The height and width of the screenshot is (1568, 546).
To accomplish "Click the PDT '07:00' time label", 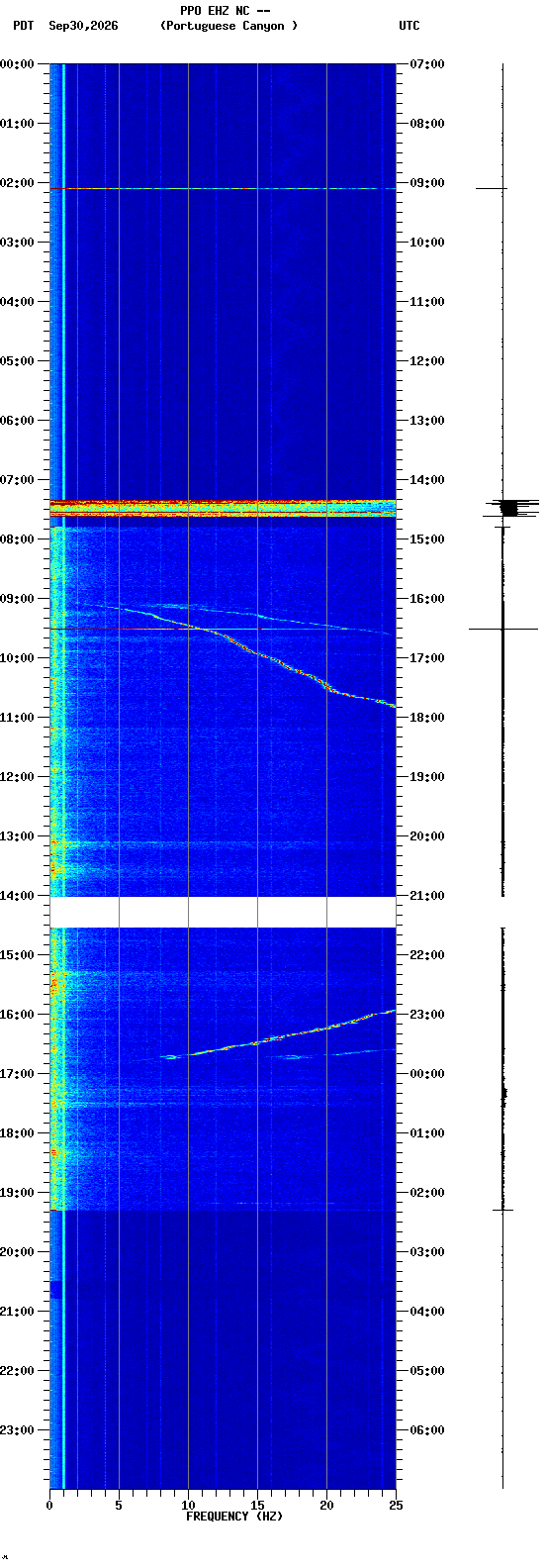I will pos(17,480).
